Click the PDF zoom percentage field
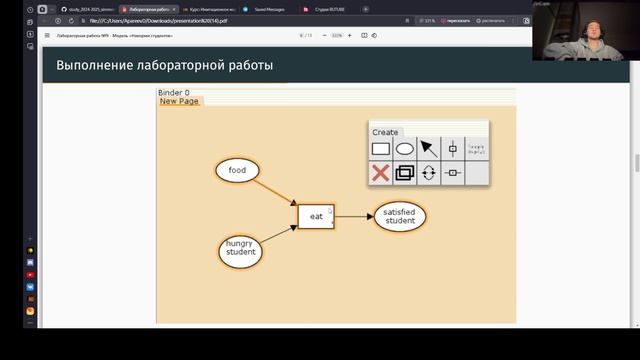 point(337,36)
